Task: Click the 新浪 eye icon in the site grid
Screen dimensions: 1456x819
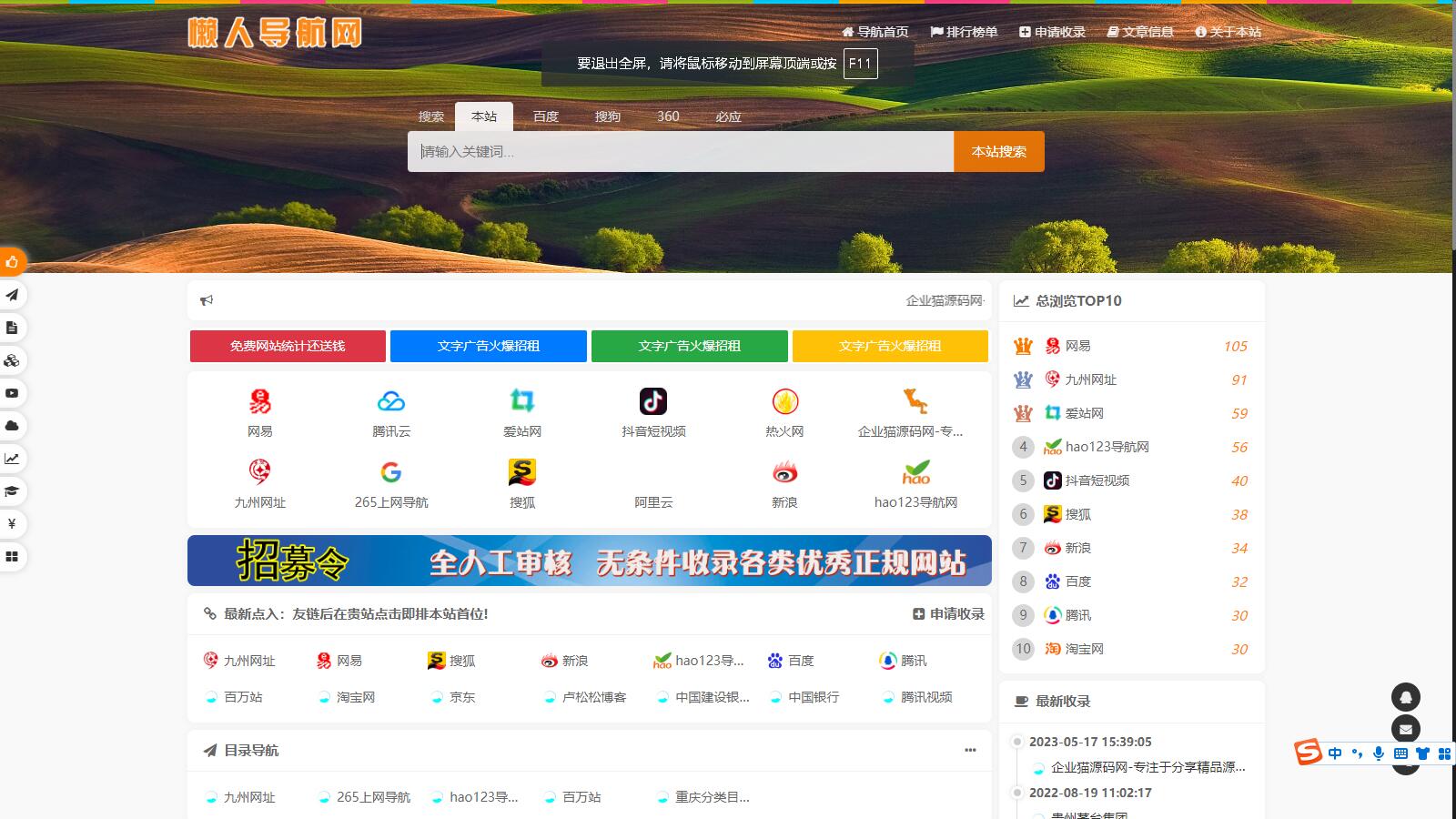Action: [784, 472]
